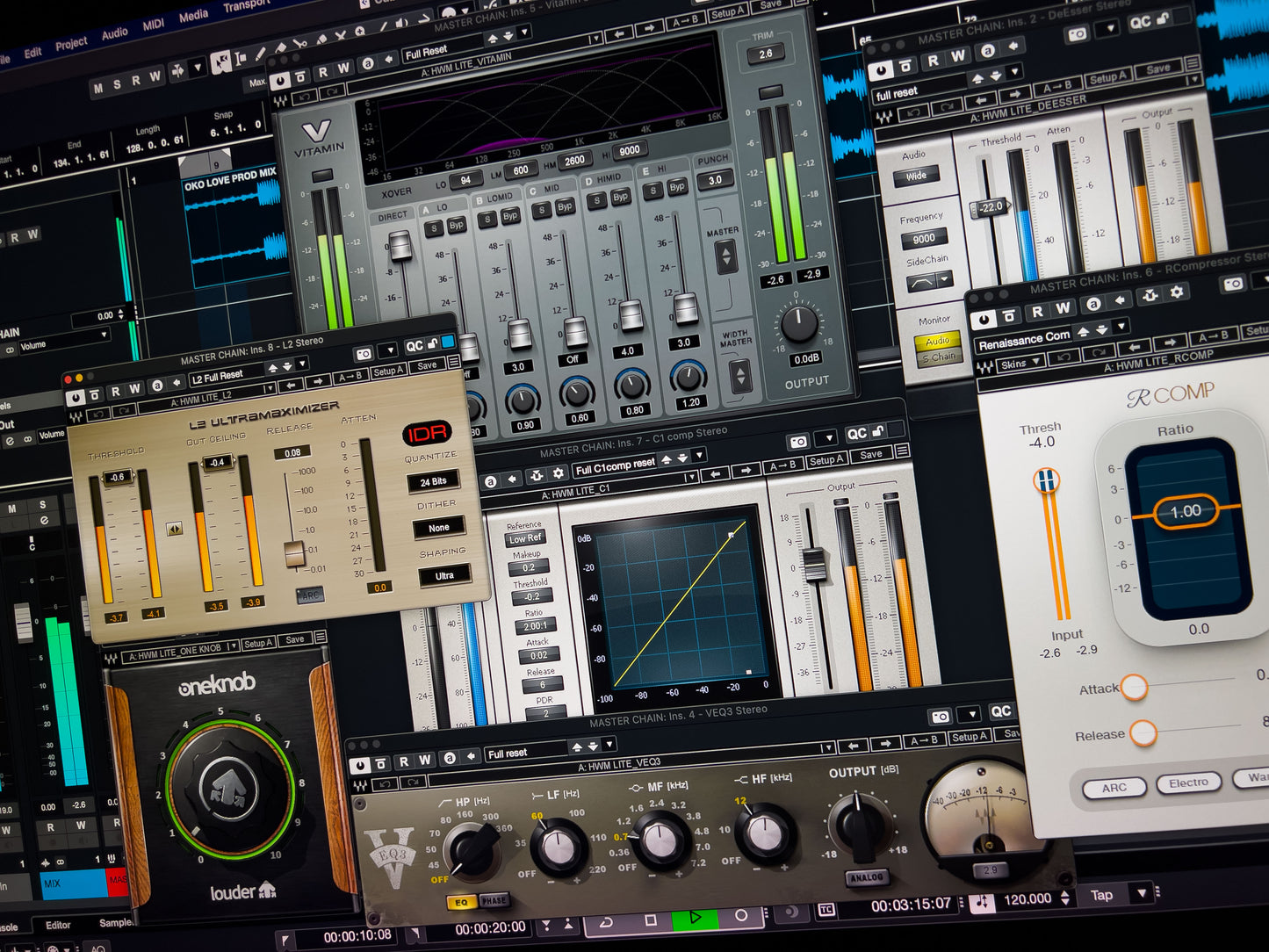Open the Media menu
The image size is (1269, 952).
coord(193,16)
